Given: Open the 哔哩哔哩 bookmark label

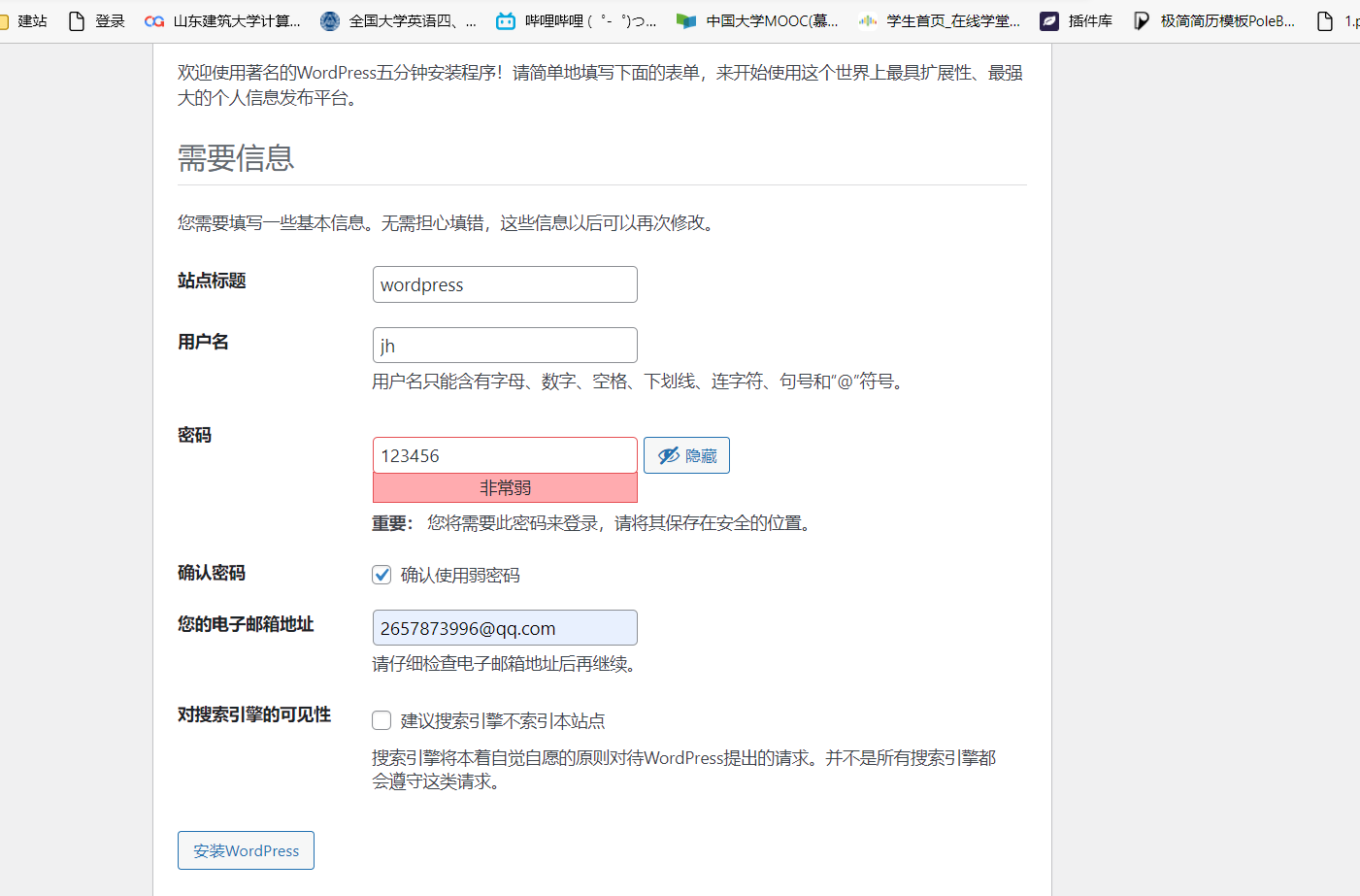Looking at the screenshot, I should (590, 20).
